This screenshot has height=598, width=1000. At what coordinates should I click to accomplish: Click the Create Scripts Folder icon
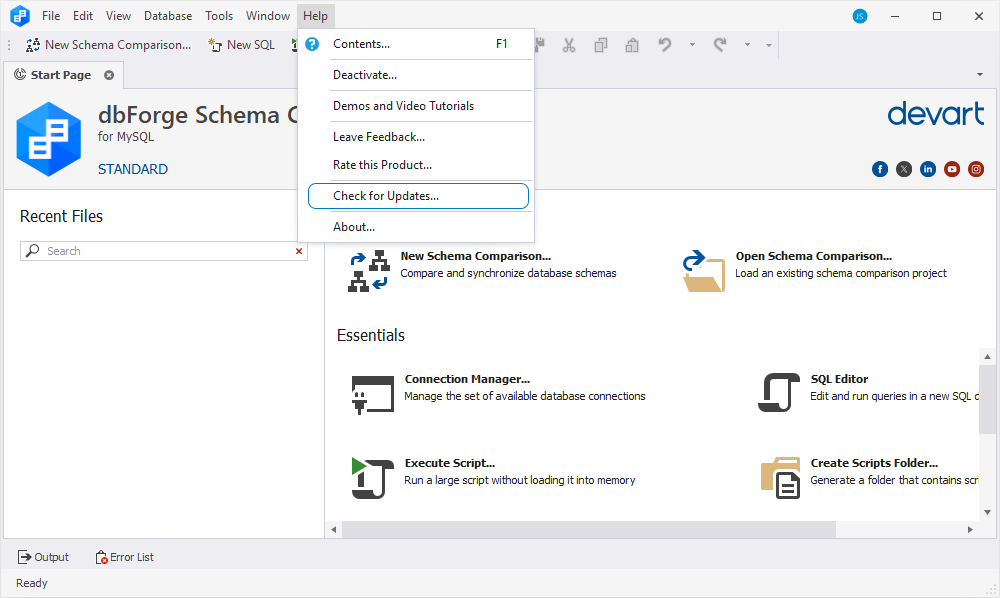(x=781, y=478)
